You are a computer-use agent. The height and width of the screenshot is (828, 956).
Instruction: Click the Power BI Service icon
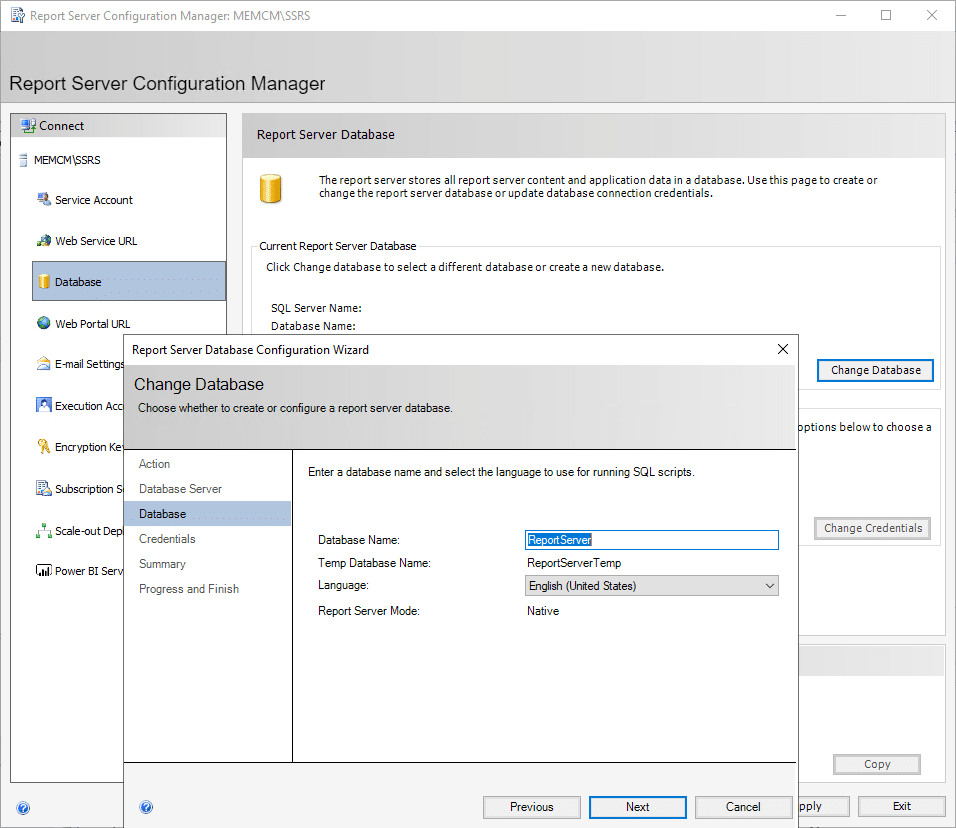[44, 571]
